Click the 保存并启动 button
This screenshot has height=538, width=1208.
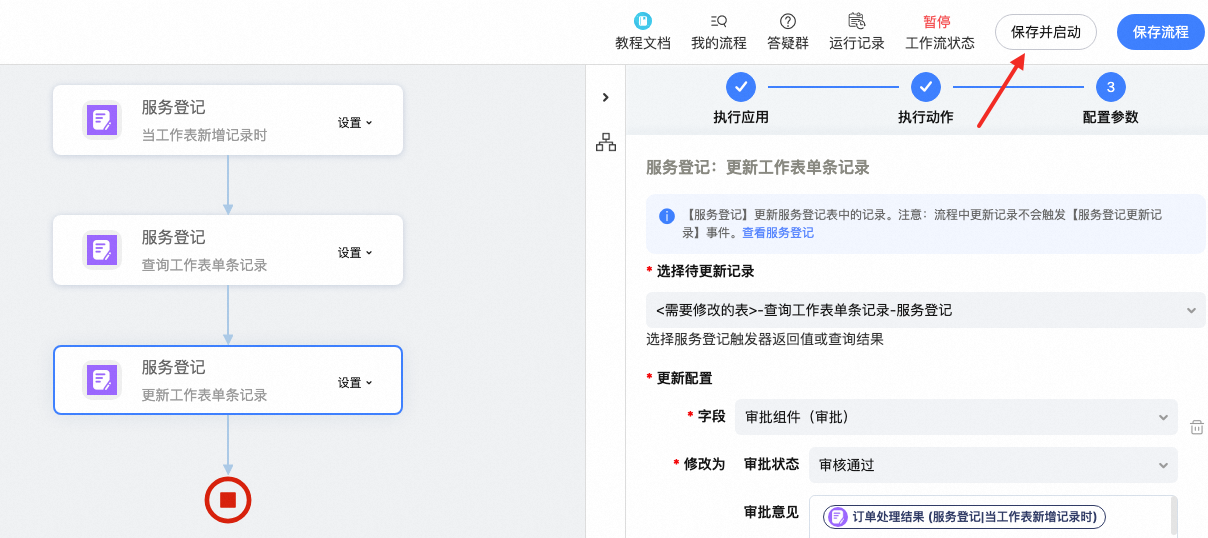(x=1045, y=32)
